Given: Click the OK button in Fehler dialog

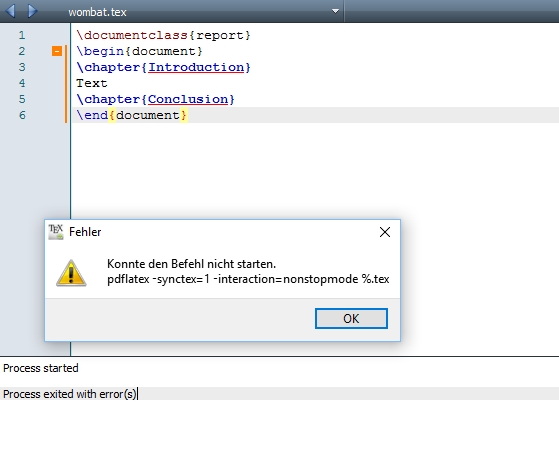Looking at the screenshot, I should coord(351,318).
